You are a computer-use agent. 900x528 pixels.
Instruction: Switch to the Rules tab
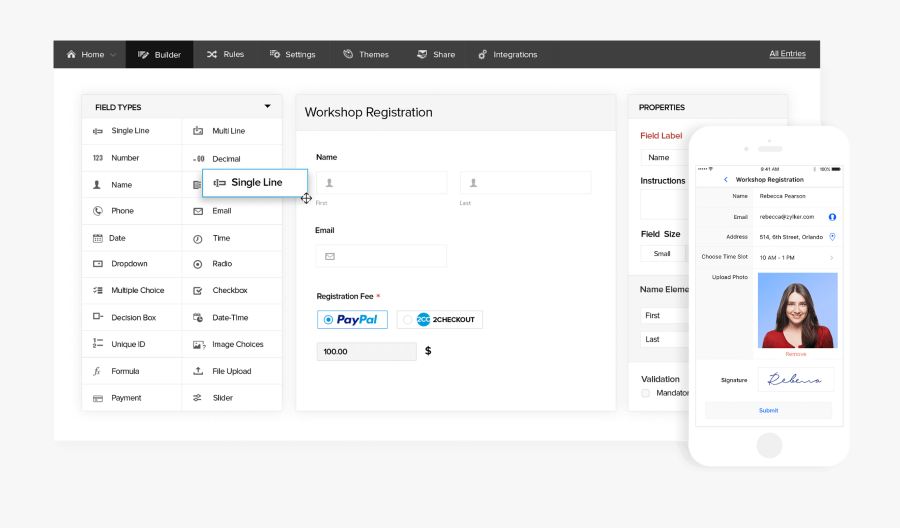pyautogui.click(x=225, y=55)
